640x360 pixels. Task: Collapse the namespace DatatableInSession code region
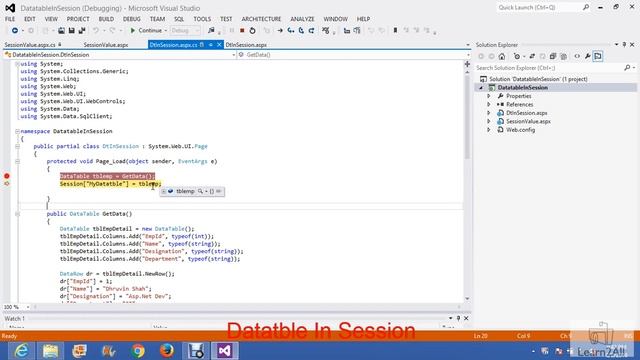coord(17,131)
